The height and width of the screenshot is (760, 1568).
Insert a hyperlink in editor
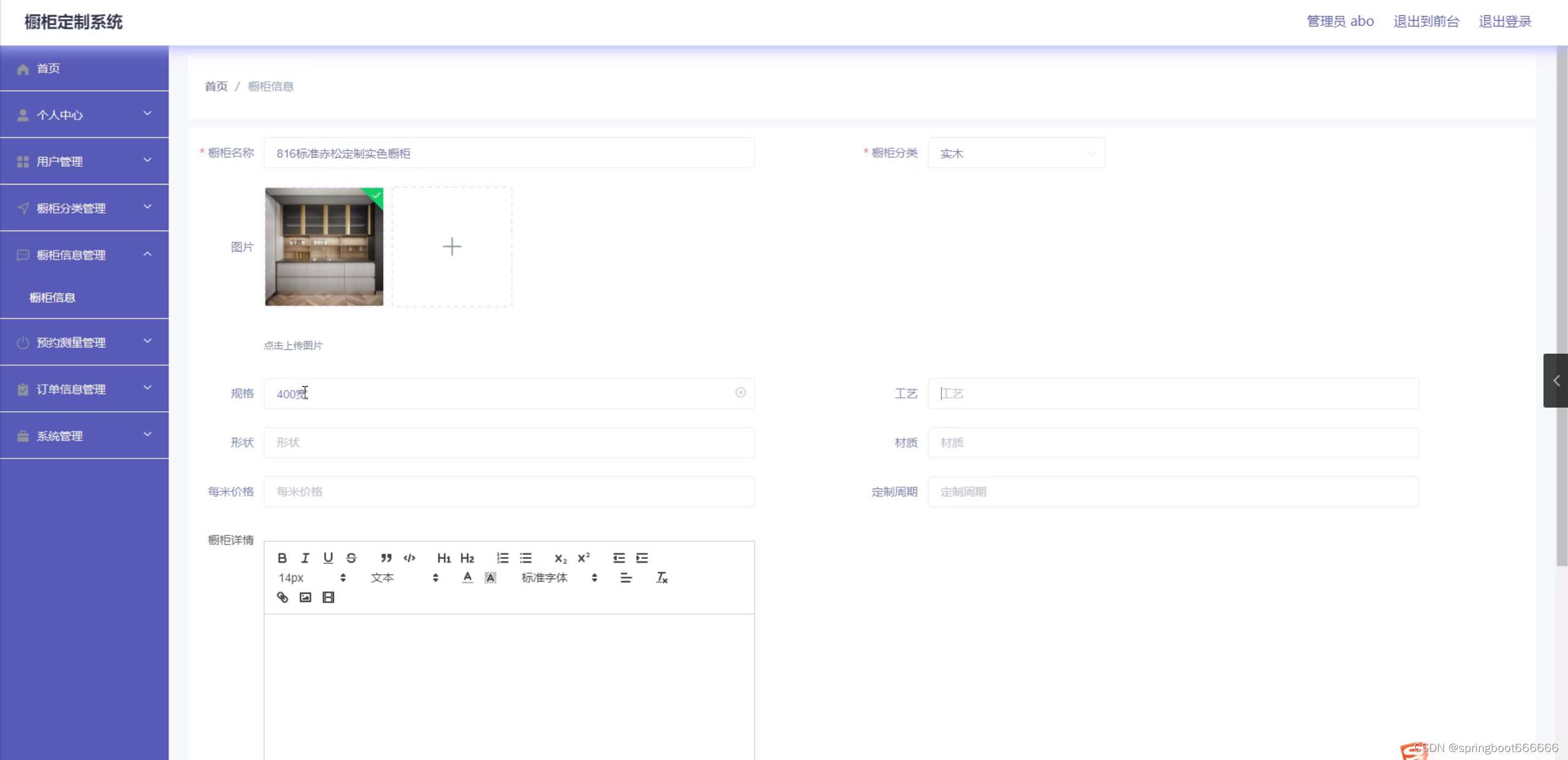coord(282,597)
